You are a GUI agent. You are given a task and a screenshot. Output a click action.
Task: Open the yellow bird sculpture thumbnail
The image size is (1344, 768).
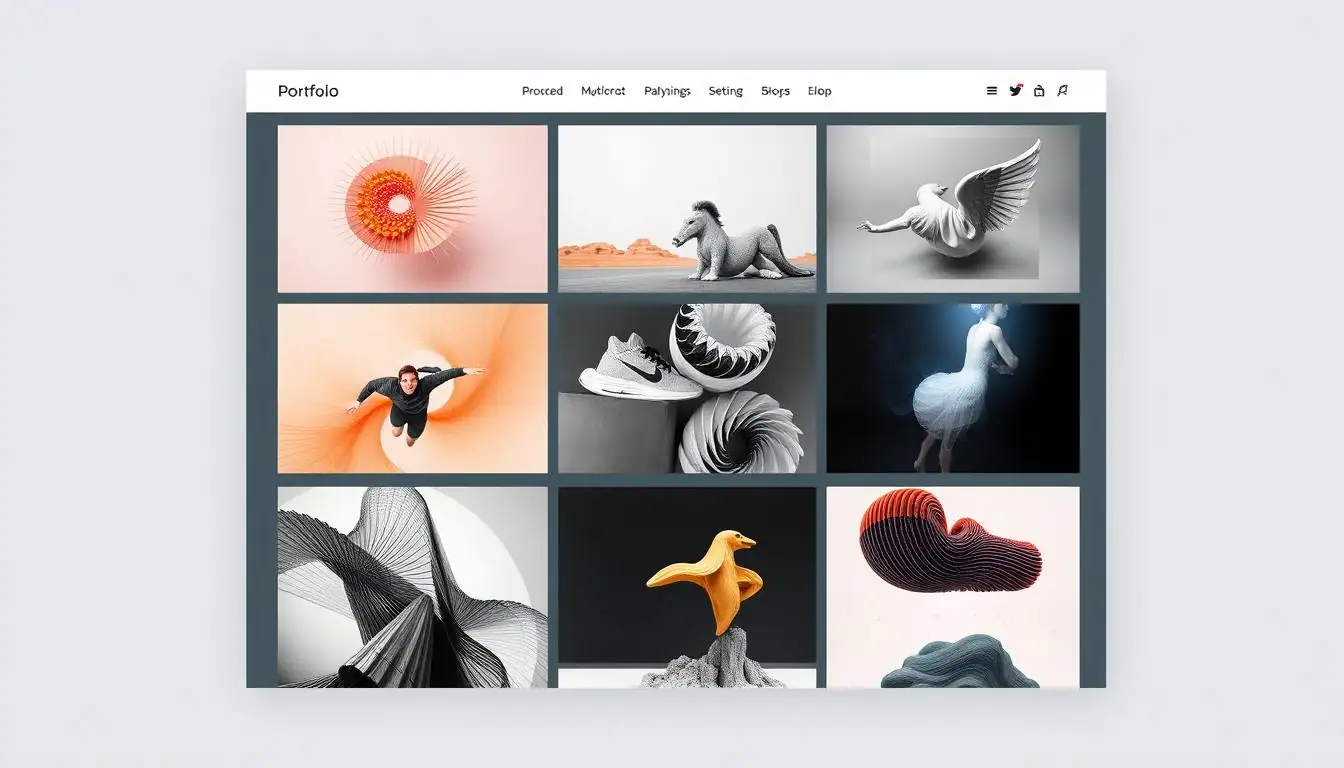(x=687, y=587)
